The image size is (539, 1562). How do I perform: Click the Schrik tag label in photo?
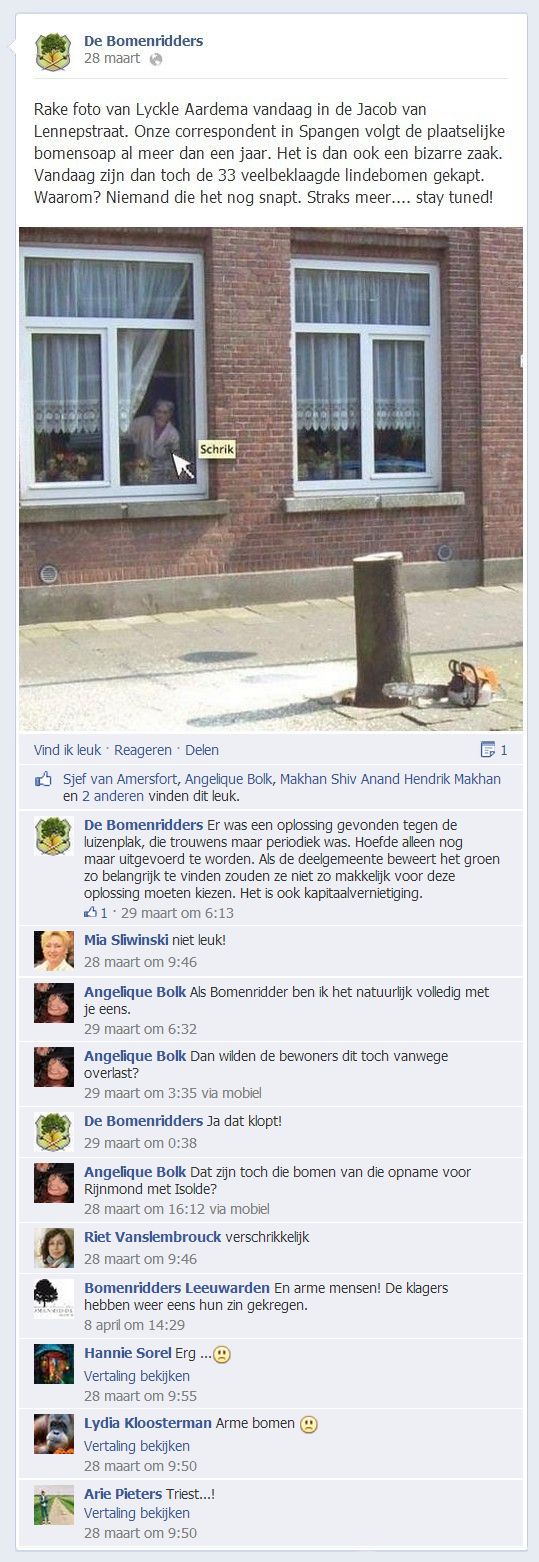click(x=217, y=450)
